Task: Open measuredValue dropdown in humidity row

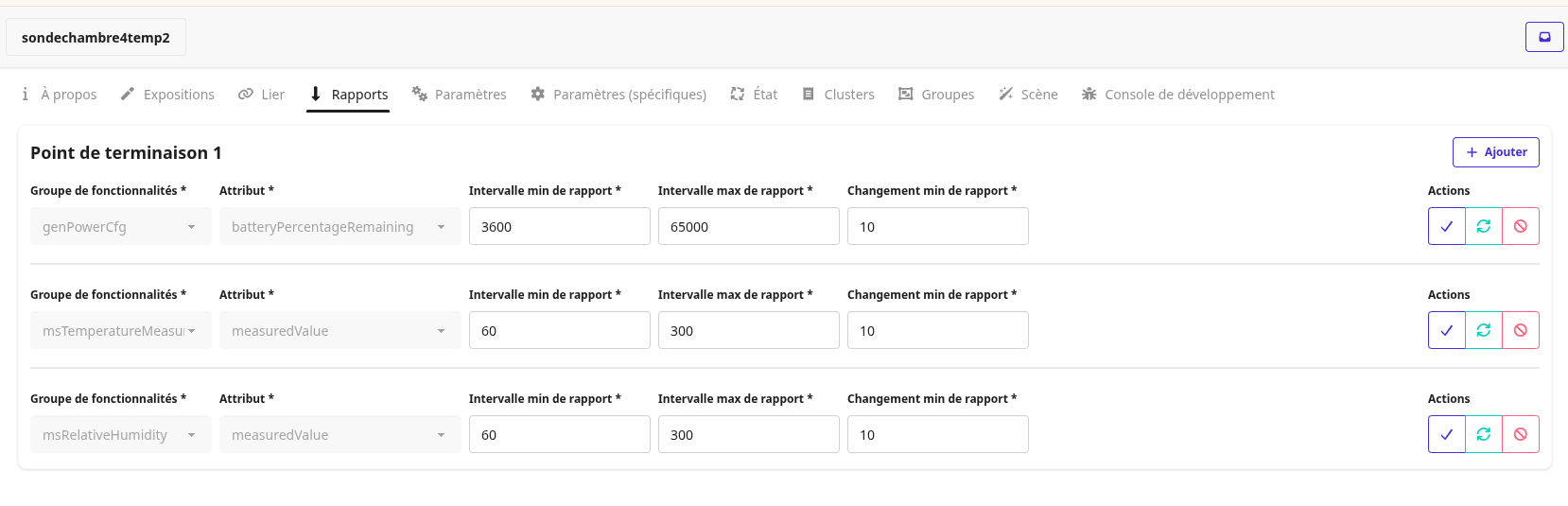Action: coord(340,434)
